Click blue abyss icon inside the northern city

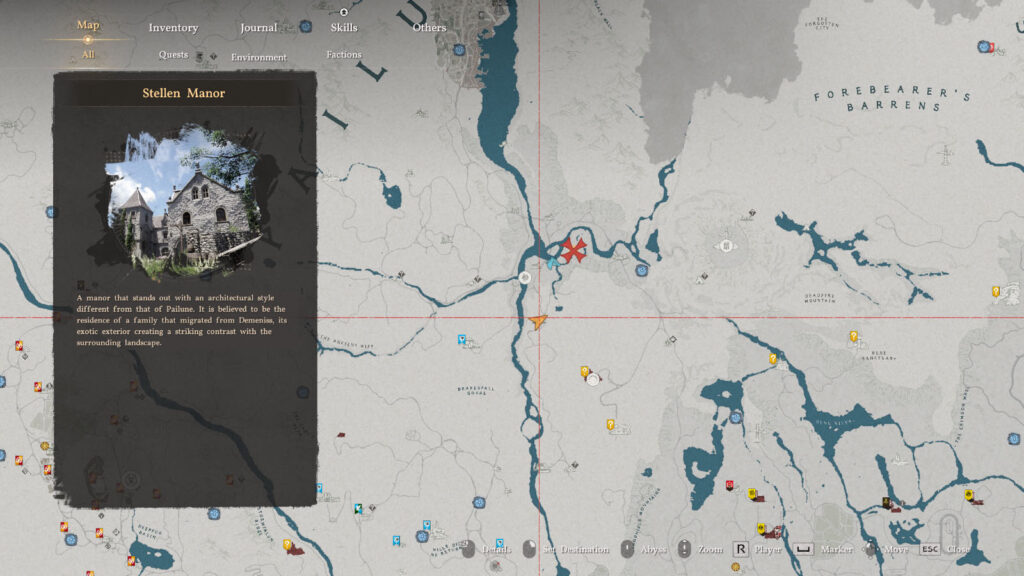[459, 50]
